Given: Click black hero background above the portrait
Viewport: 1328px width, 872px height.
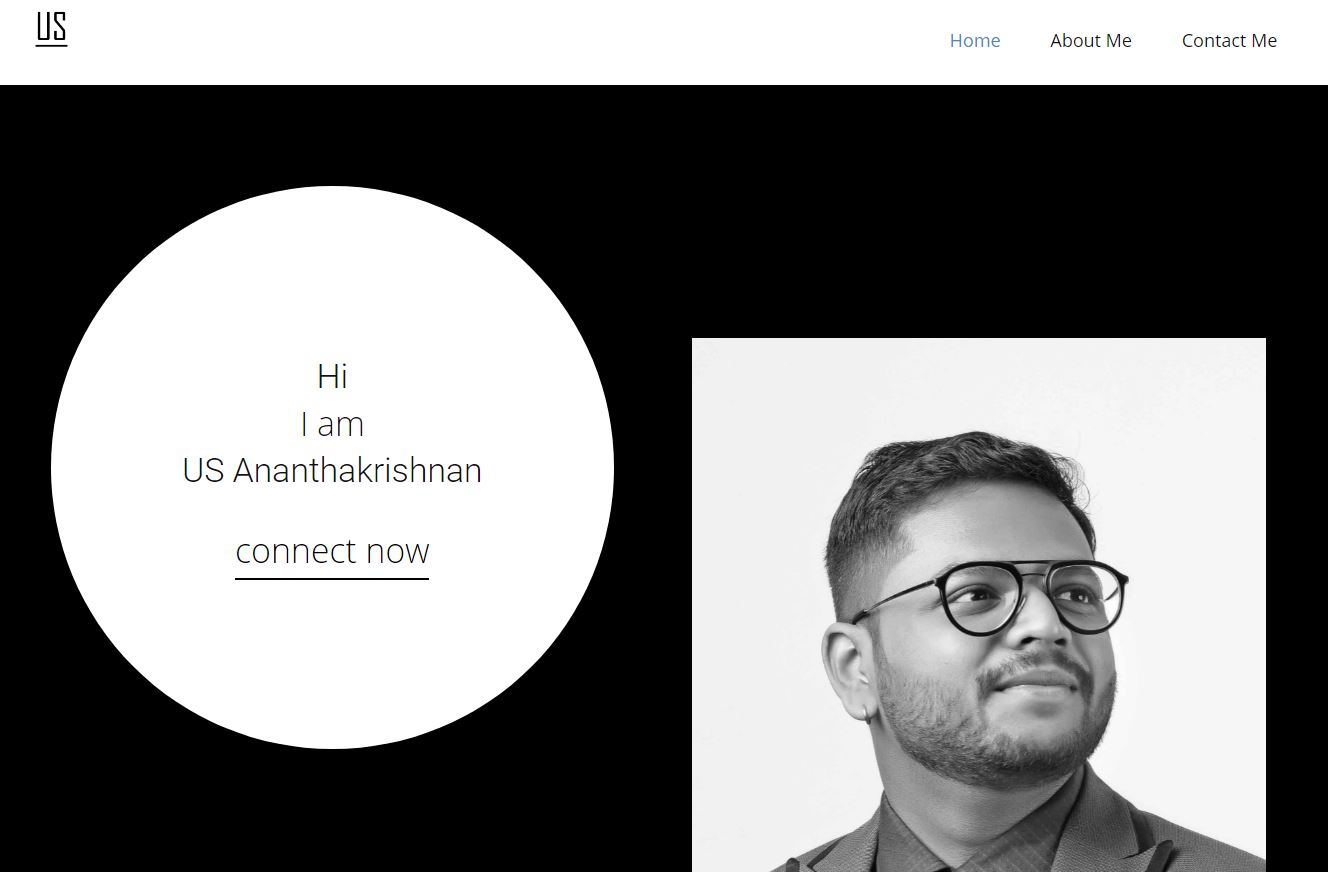Looking at the screenshot, I should (979, 210).
